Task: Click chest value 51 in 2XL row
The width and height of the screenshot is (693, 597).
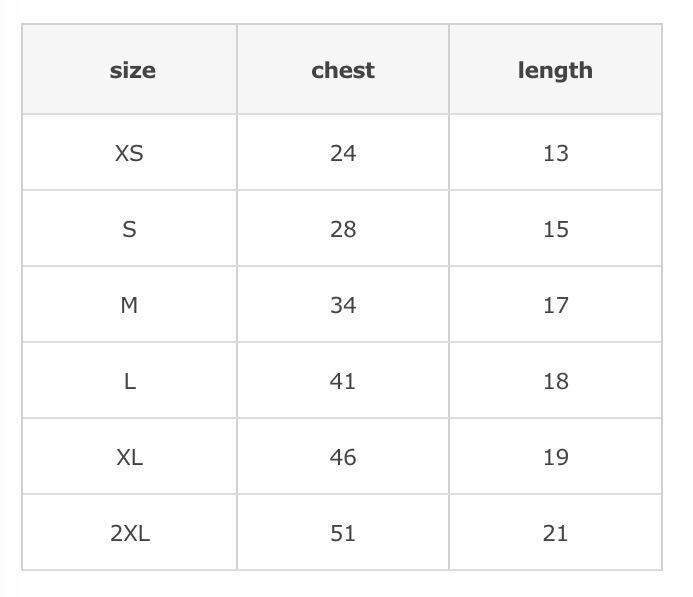Action: click(x=343, y=533)
